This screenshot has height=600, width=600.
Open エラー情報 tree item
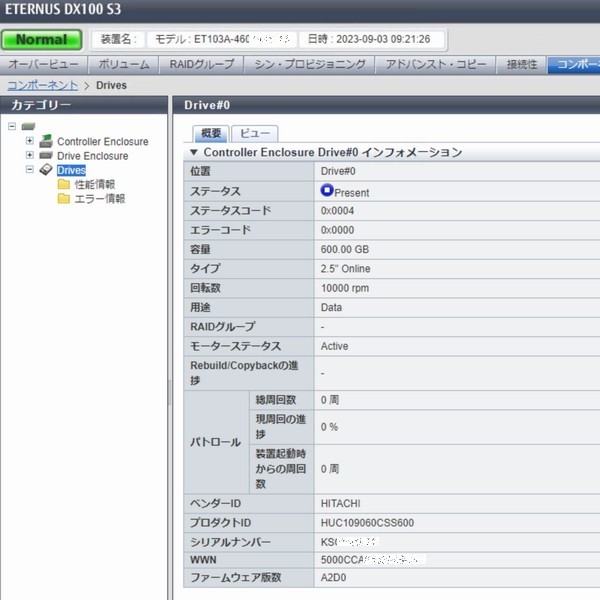click(99, 199)
